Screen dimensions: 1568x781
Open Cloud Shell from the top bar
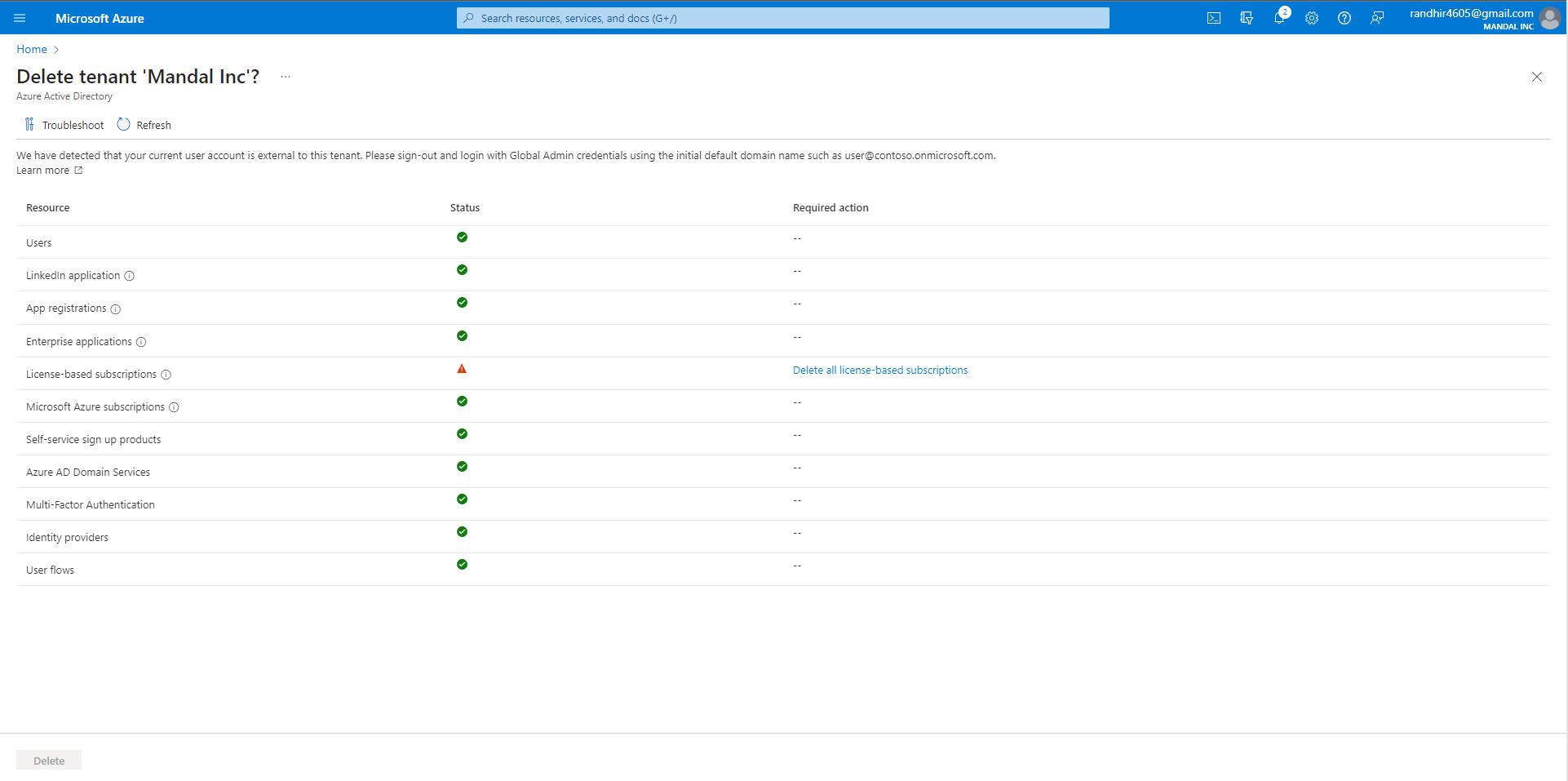pyautogui.click(x=1214, y=18)
